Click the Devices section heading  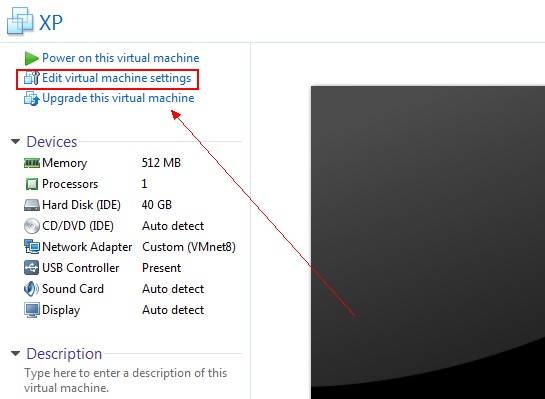52,141
